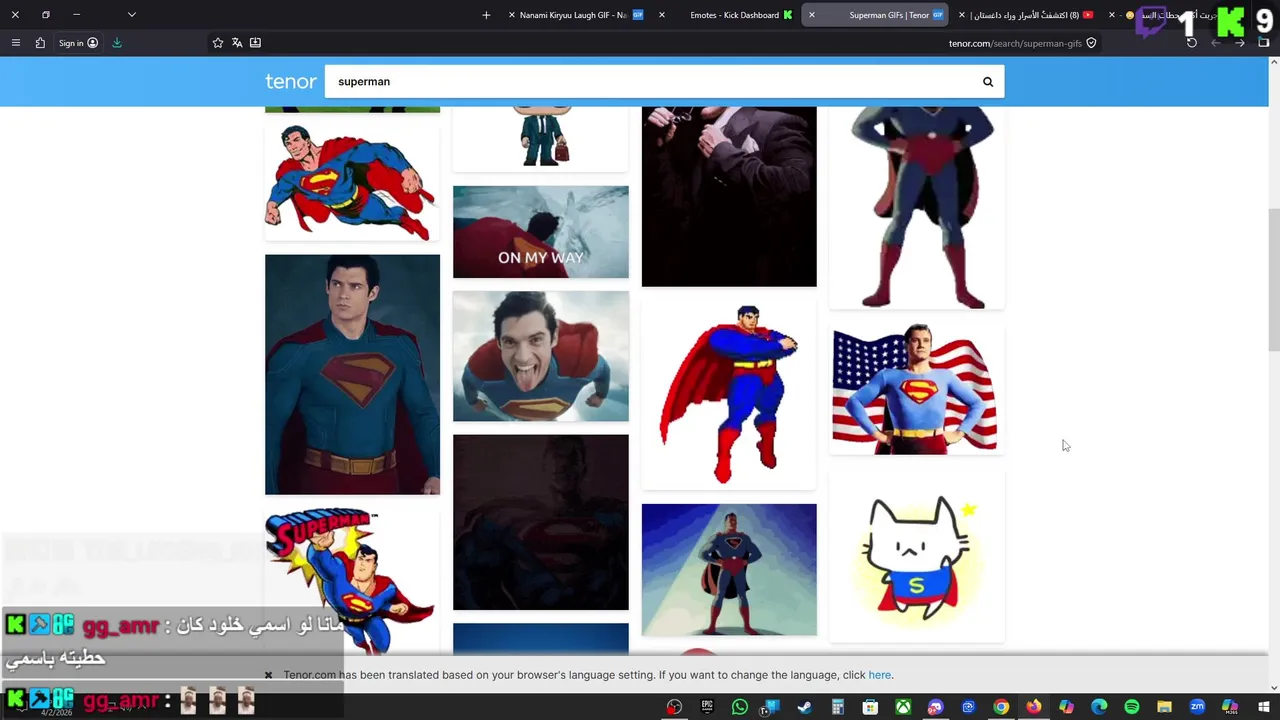Open the cat with S cape GIF
1280x720 pixels.
pyautogui.click(x=917, y=555)
